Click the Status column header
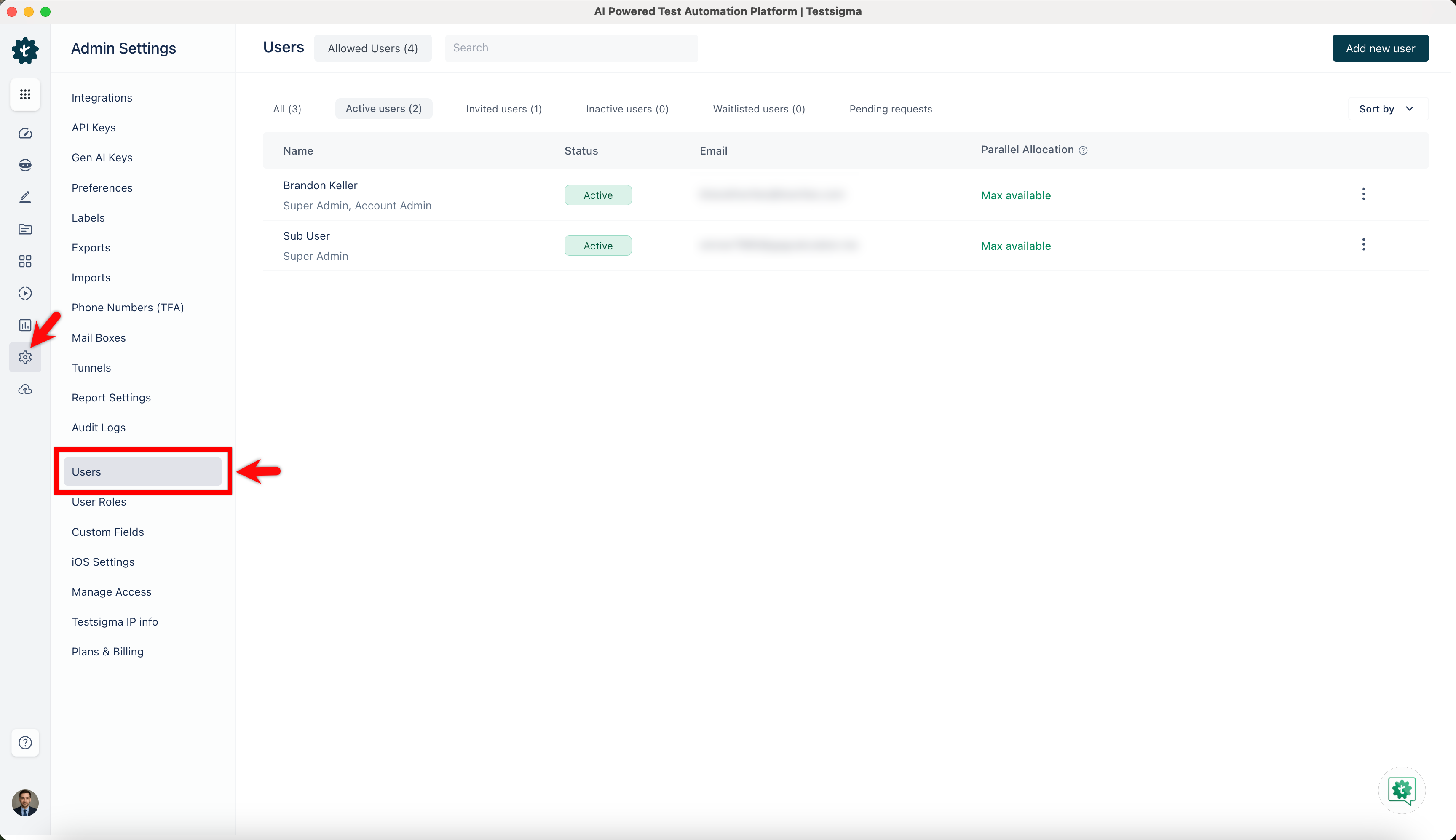 click(581, 150)
